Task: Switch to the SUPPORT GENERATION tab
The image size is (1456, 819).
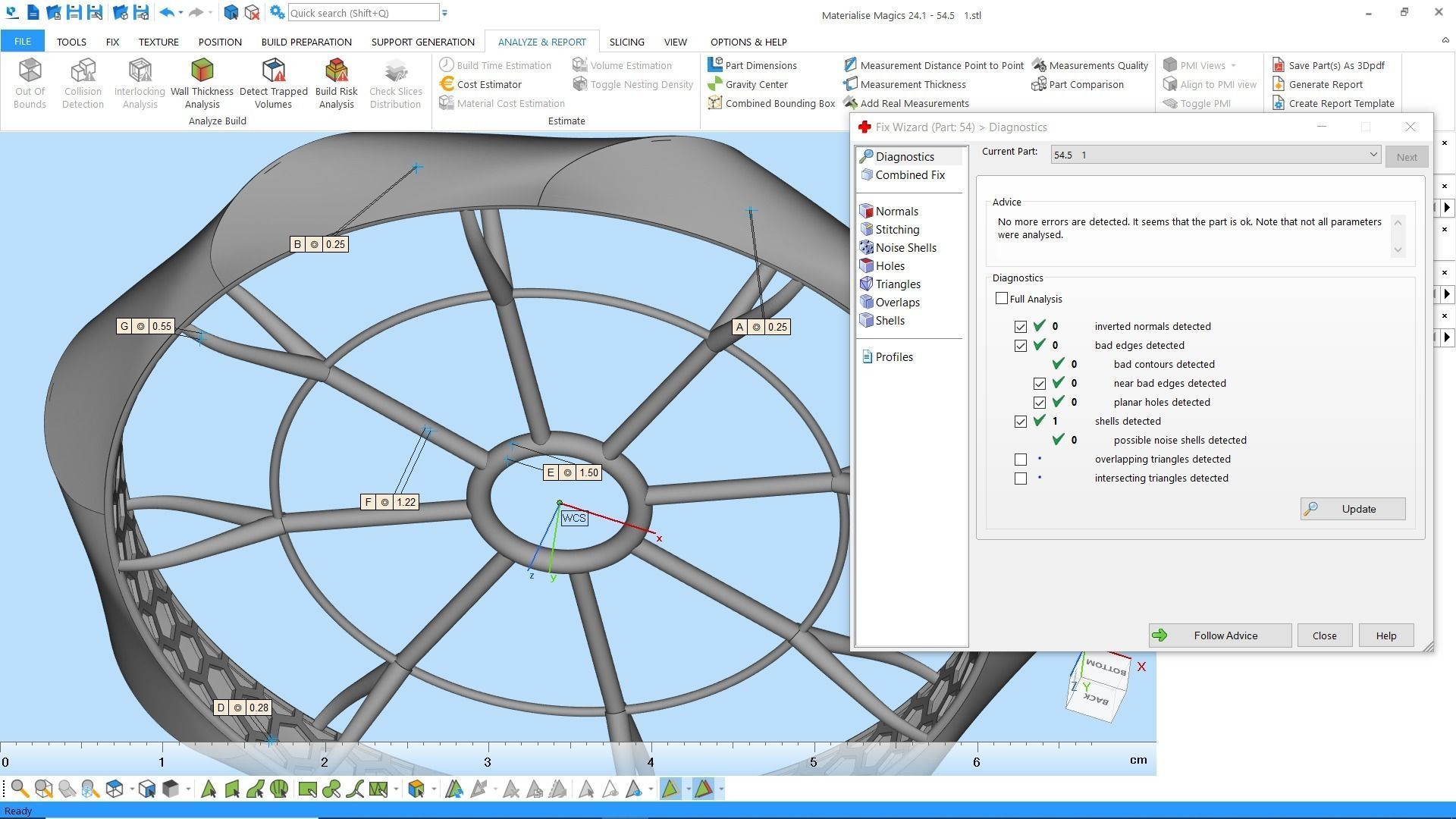Action: coord(422,42)
